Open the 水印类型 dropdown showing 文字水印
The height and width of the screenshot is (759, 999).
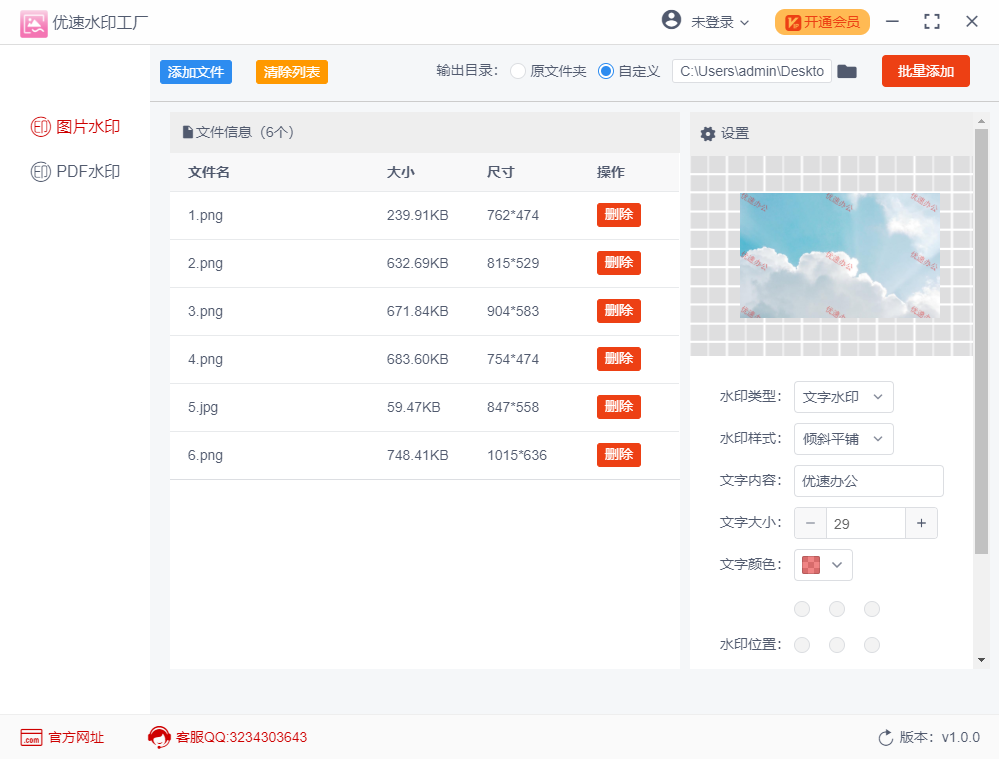(x=841, y=397)
